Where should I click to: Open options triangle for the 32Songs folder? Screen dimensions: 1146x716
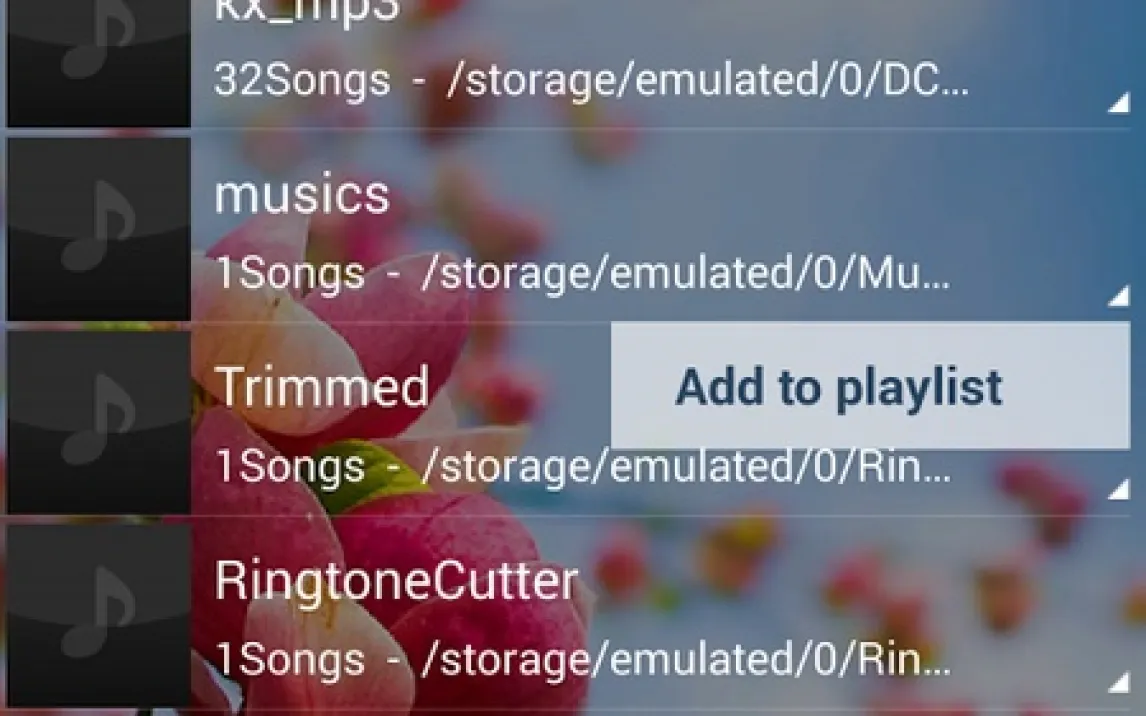[1118, 103]
